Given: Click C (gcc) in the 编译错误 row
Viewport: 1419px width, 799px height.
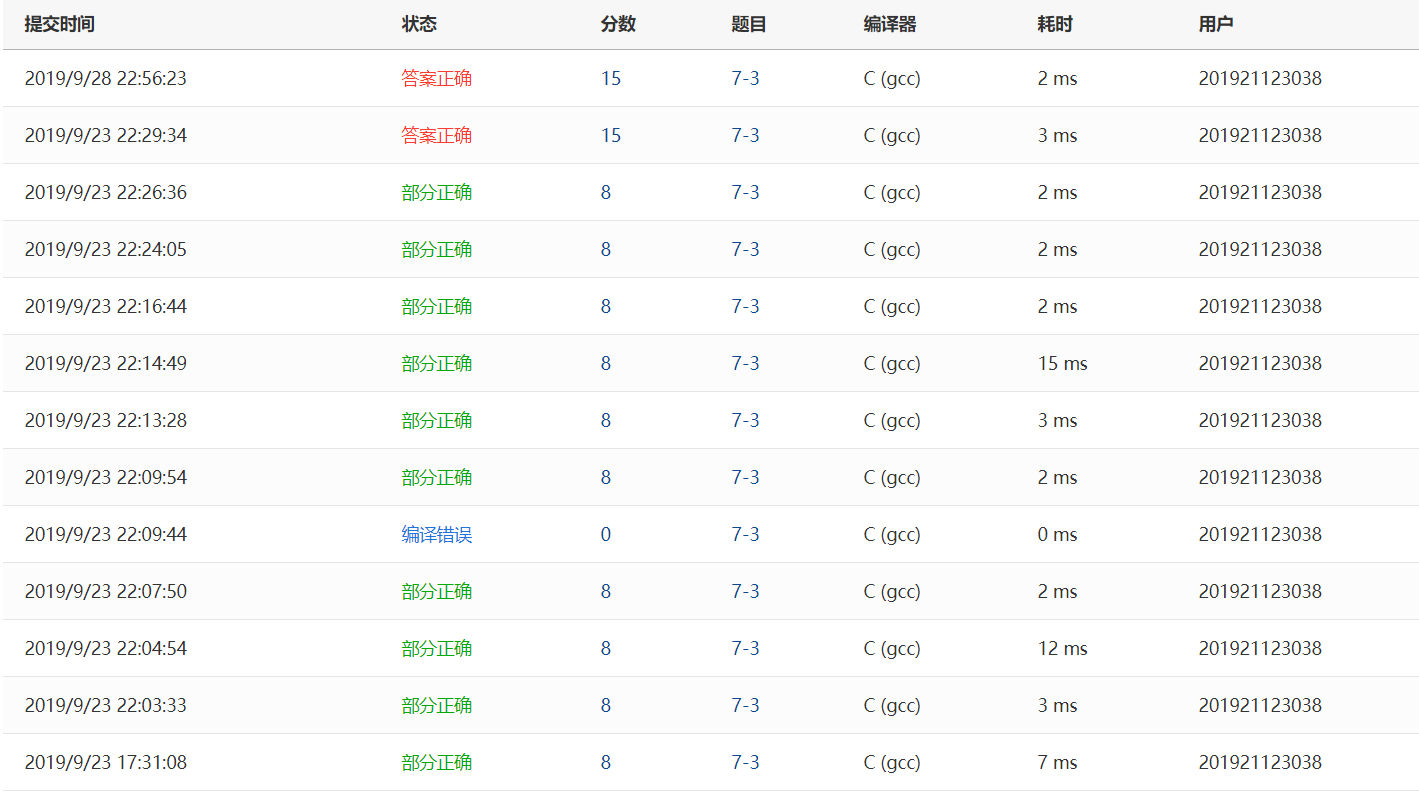Looking at the screenshot, I should 892,534.
